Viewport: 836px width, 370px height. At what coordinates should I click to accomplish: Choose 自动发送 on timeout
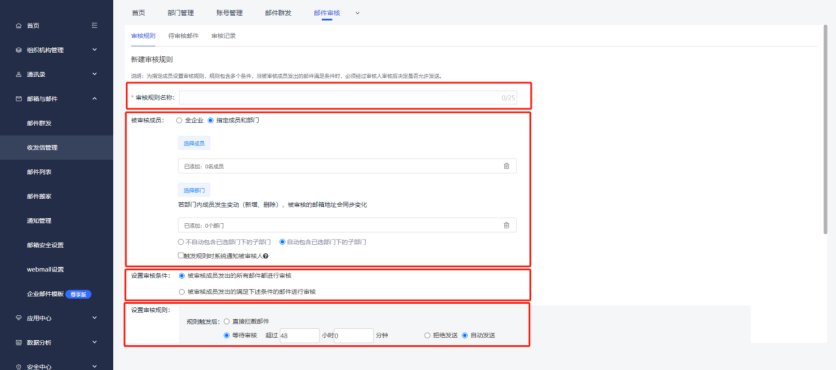point(465,335)
